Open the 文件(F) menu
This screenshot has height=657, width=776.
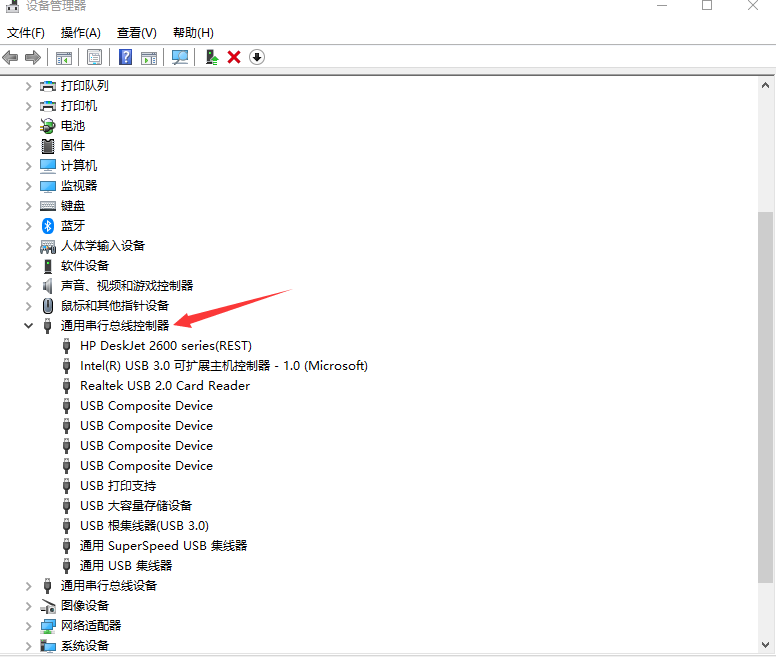point(26,33)
